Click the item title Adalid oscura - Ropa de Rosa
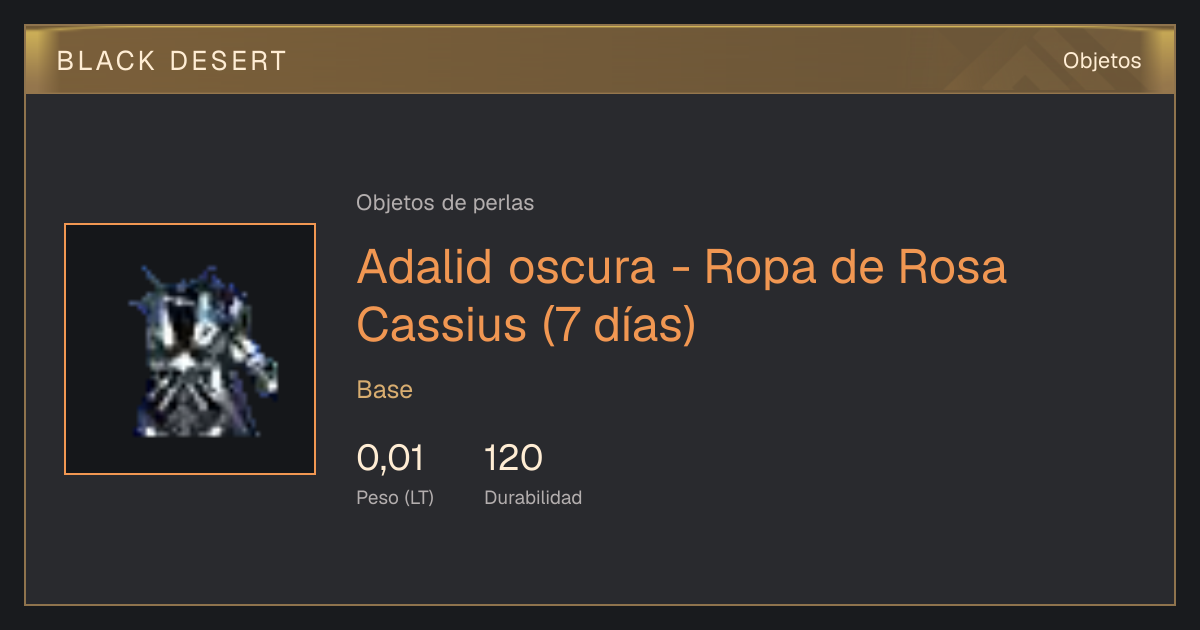 681,267
